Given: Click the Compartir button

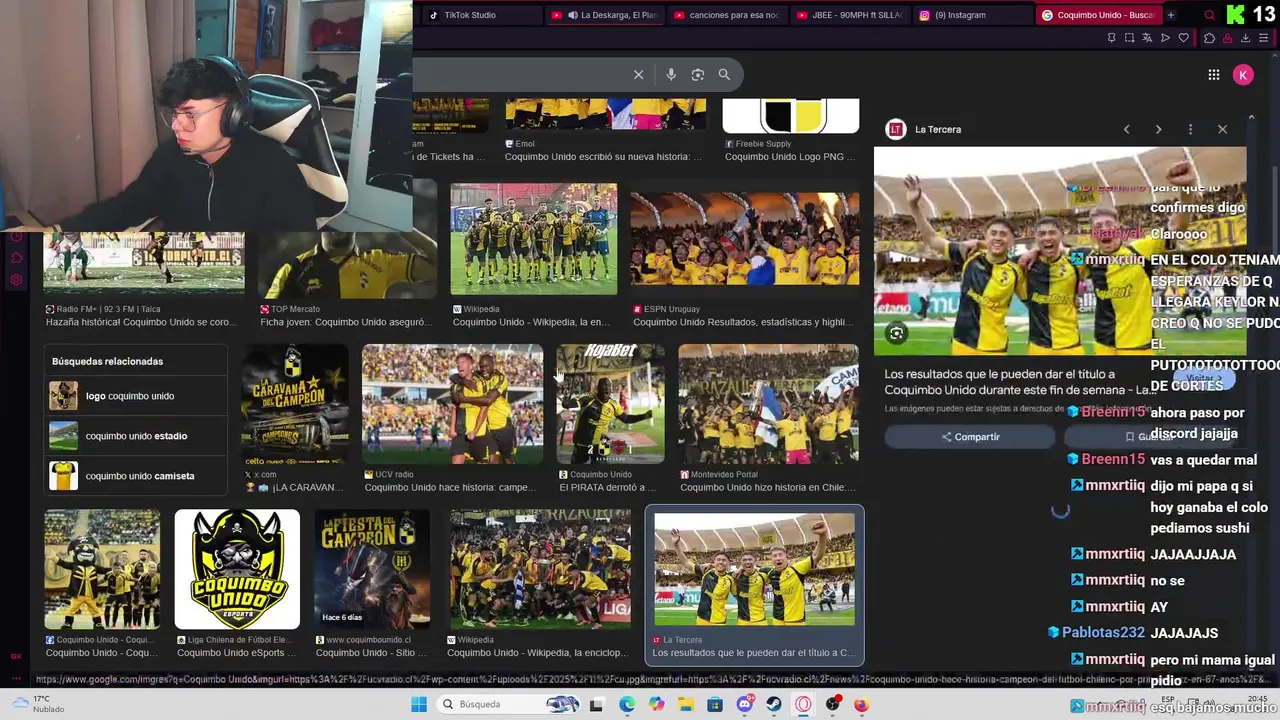Looking at the screenshot, I should 970,437.
